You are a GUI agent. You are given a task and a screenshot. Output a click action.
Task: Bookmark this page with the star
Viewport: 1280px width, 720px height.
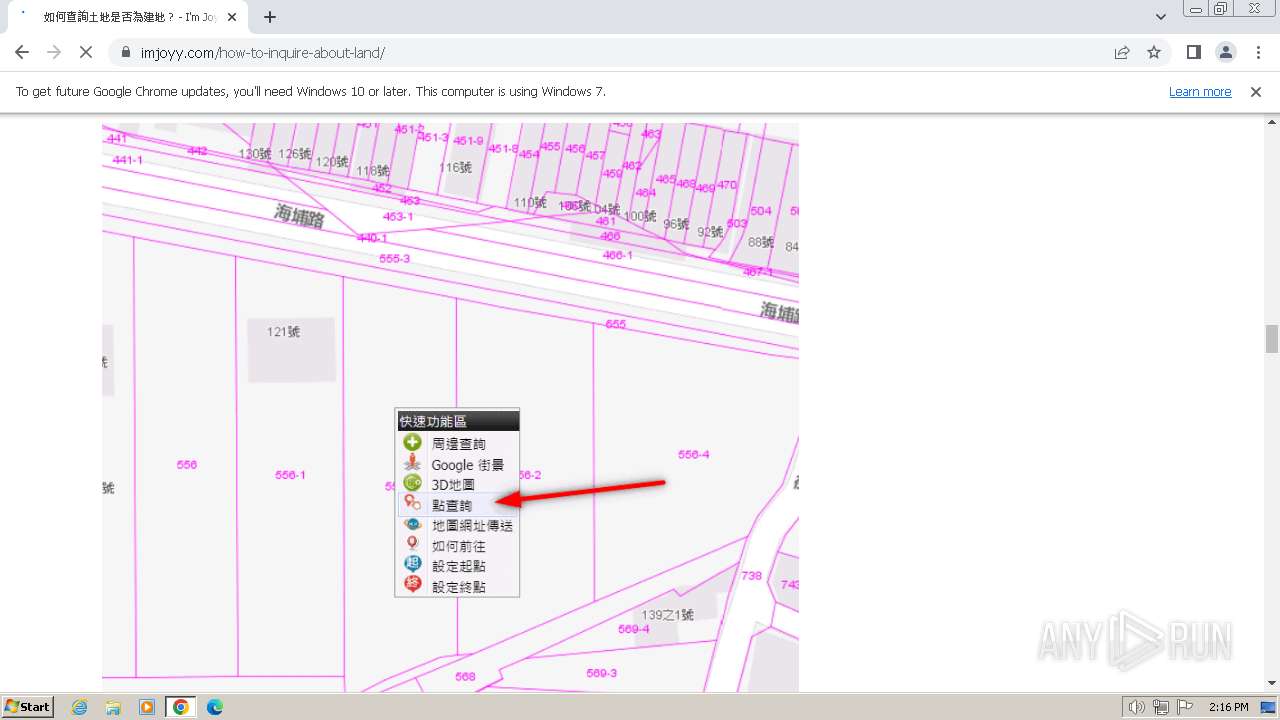tap(1154, 52)
